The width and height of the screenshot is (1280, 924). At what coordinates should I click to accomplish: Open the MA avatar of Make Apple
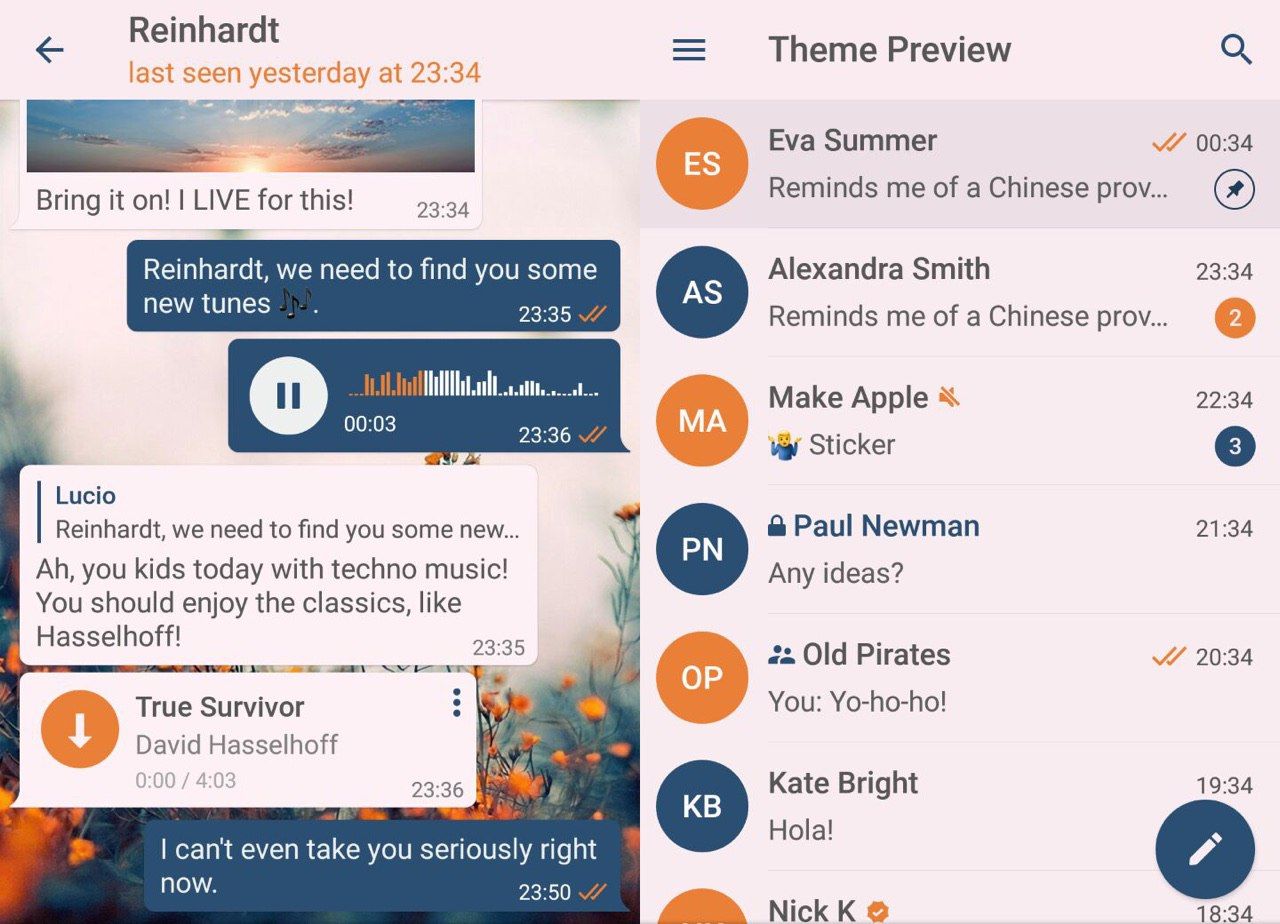pyautogui.click(x=702, y=421)
